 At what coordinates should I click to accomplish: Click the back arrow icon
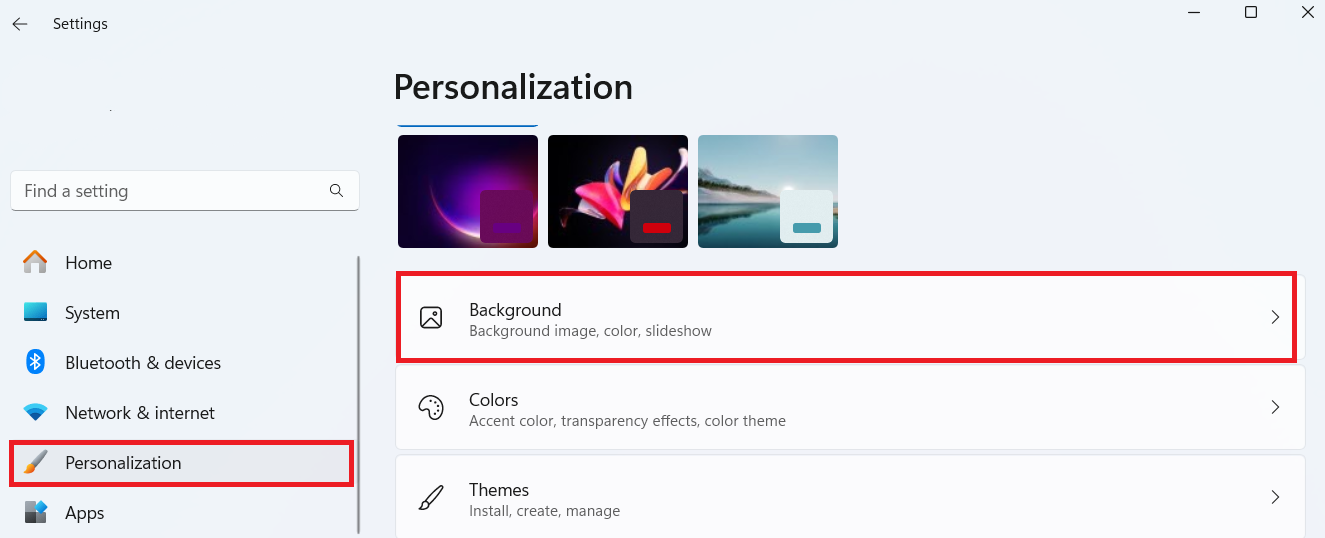tap(20, 24)
